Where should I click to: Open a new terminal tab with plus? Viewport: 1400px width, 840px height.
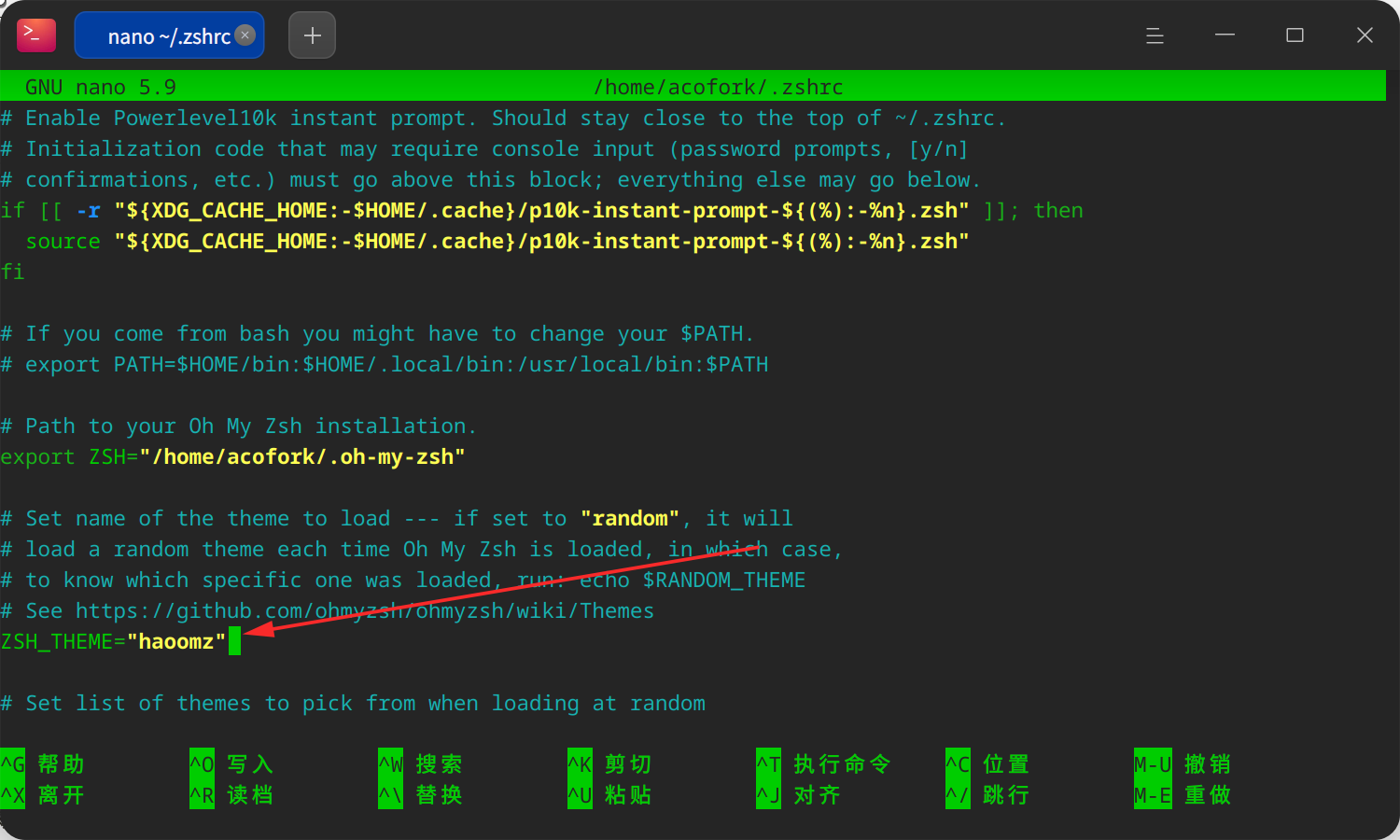[312, 35]
